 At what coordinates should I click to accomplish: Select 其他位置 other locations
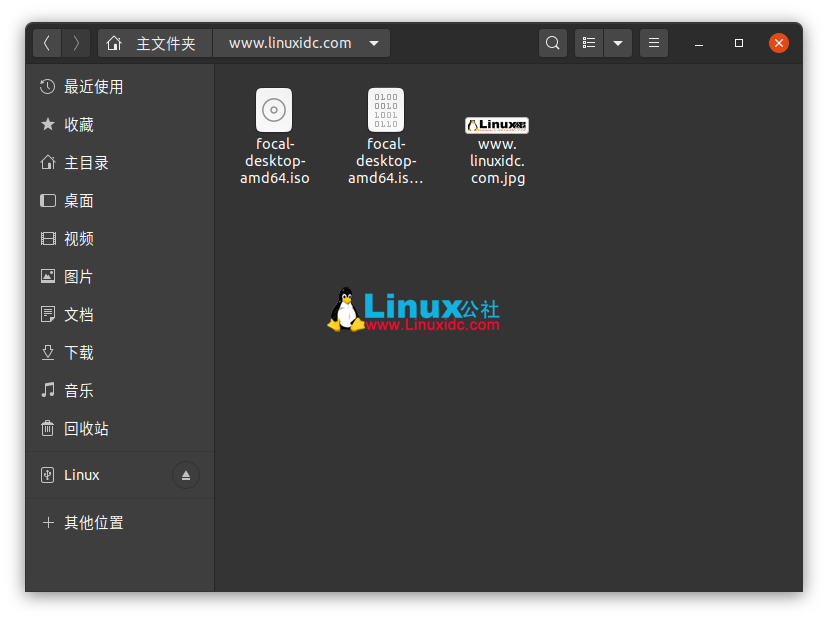93,523
